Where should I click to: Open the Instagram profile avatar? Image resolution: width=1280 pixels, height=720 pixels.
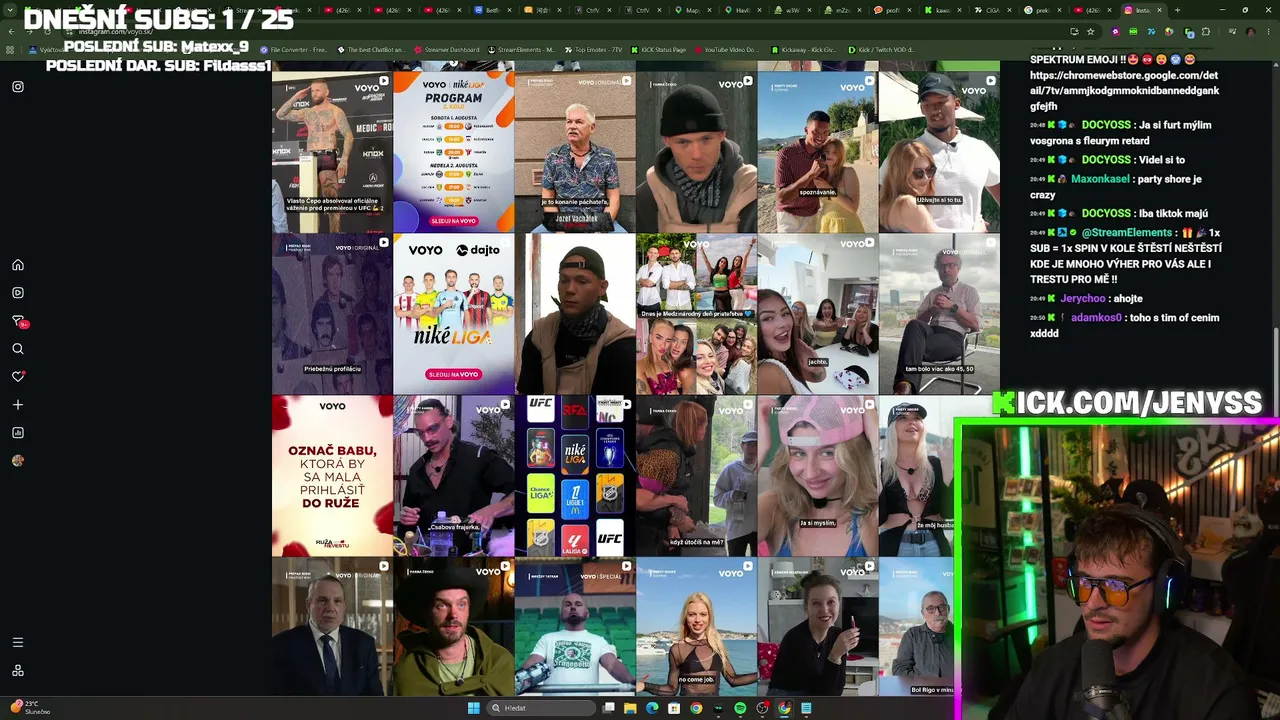pyautogui.click(x=18, y=461)
